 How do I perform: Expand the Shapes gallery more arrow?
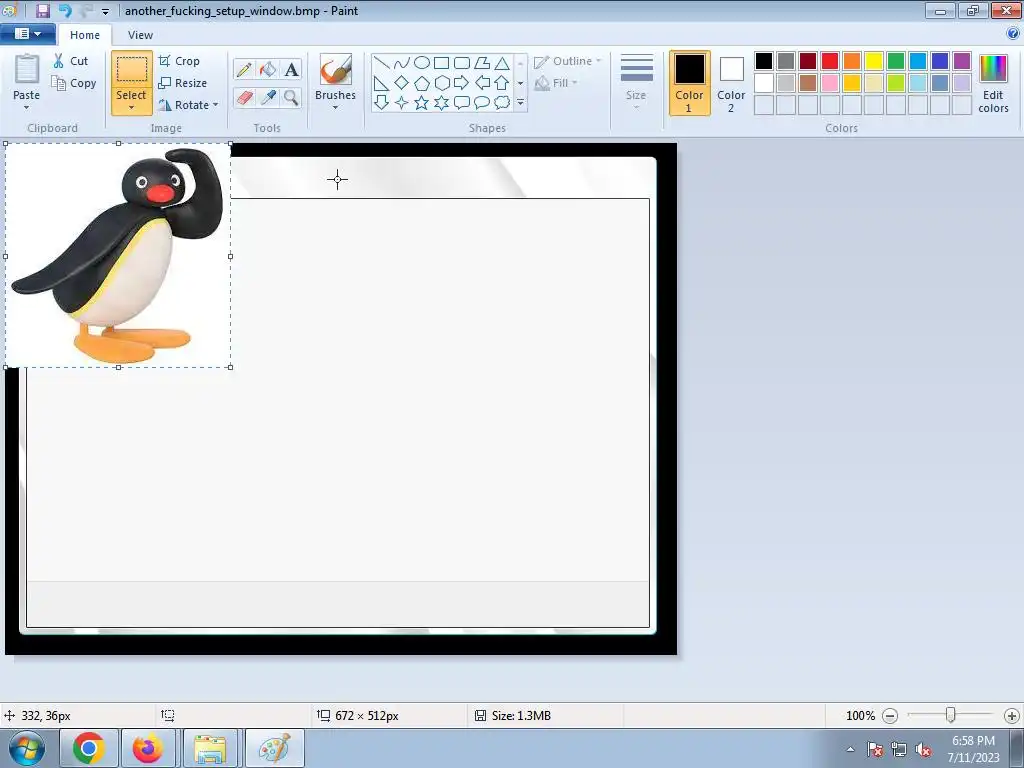click(520, 103)
